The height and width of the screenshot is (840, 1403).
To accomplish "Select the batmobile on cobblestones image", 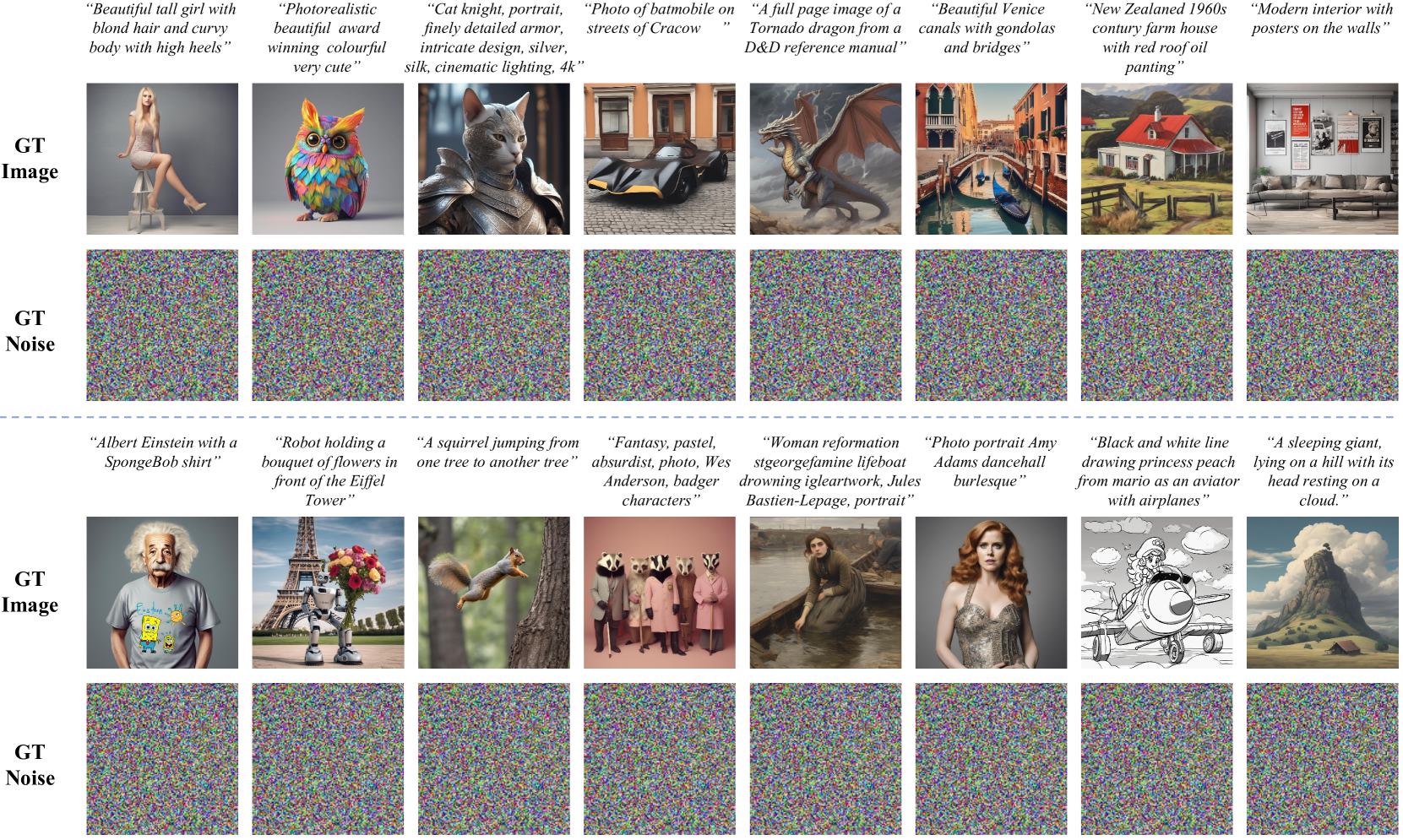I will coord(660,159).
